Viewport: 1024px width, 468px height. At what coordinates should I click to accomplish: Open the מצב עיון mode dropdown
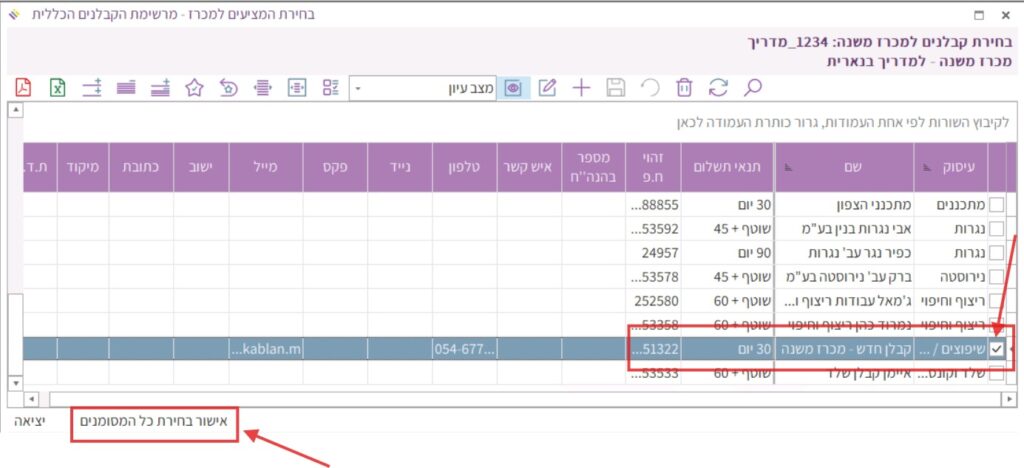pos(359,88)
